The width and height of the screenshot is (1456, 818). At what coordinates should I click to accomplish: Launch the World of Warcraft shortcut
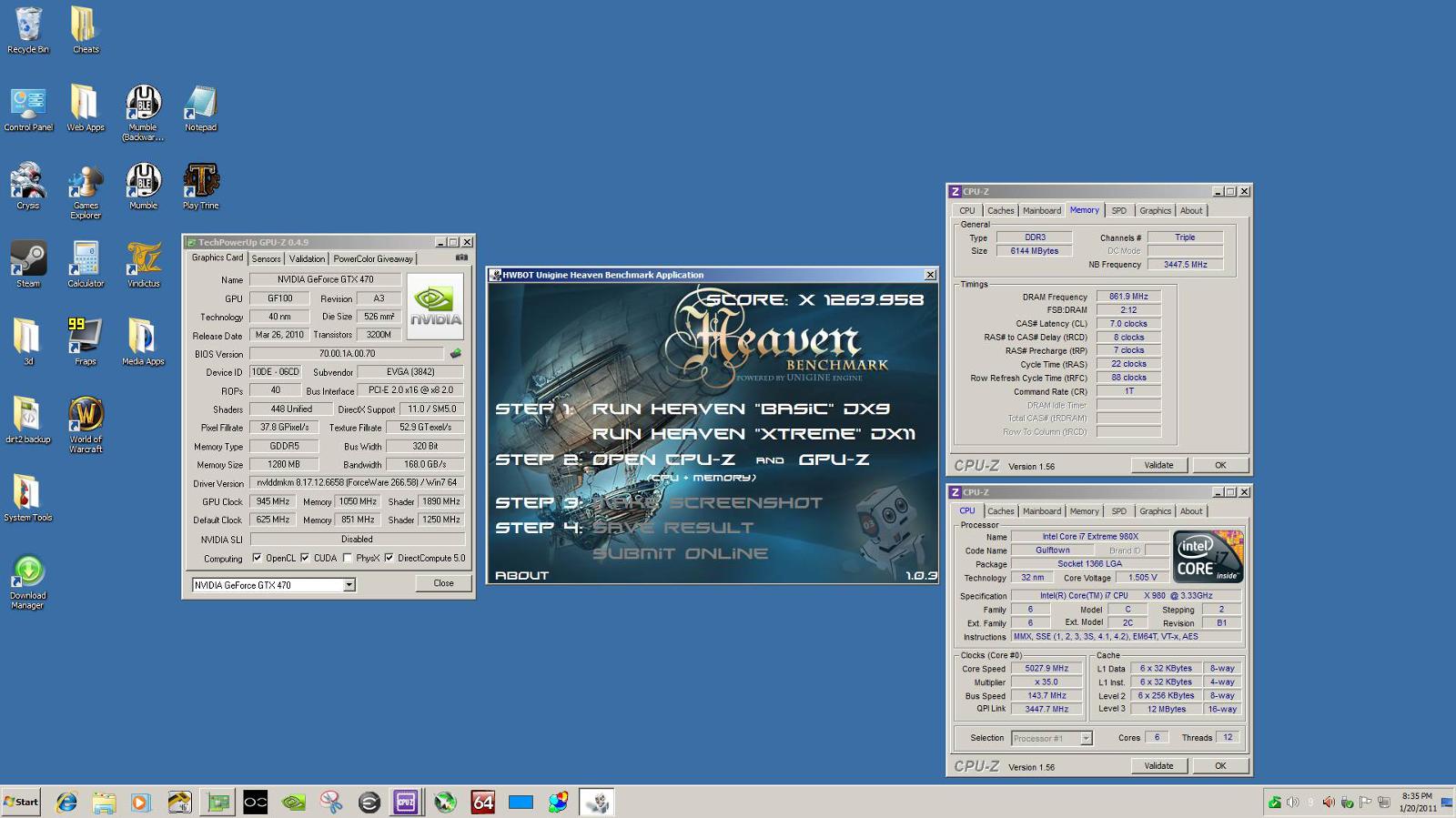point(86,425)
